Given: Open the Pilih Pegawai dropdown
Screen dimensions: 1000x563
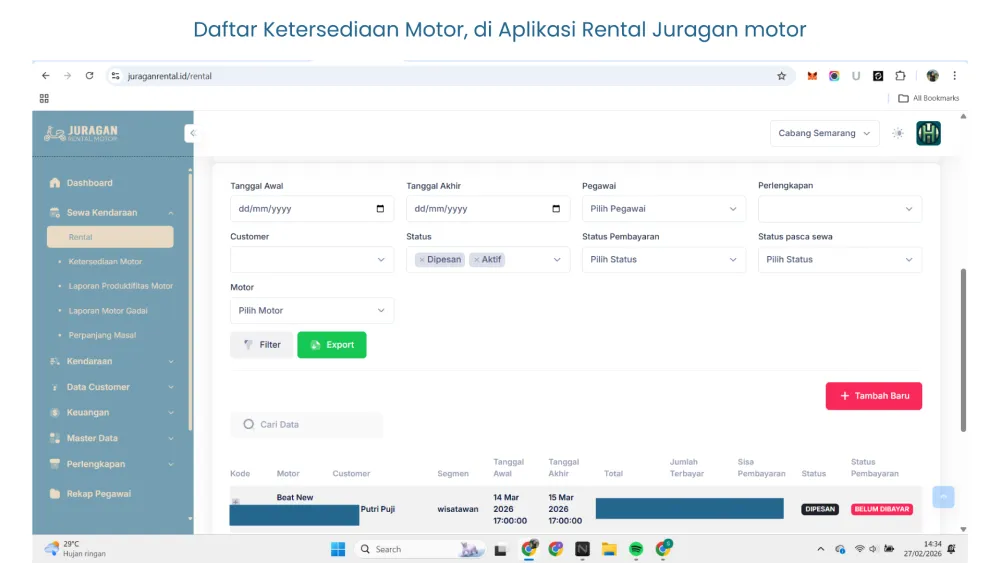Looking at the screenshot, I should pyautogui.click(x=664, y=209).
